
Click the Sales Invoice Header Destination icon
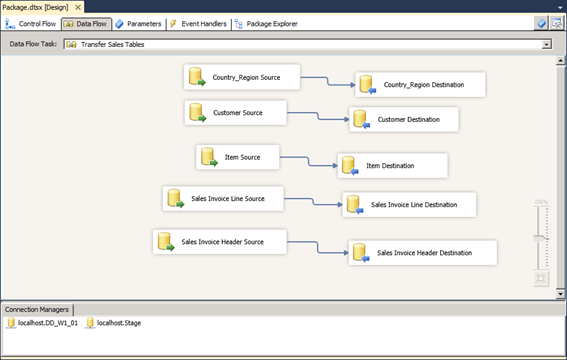pos(361,252)
